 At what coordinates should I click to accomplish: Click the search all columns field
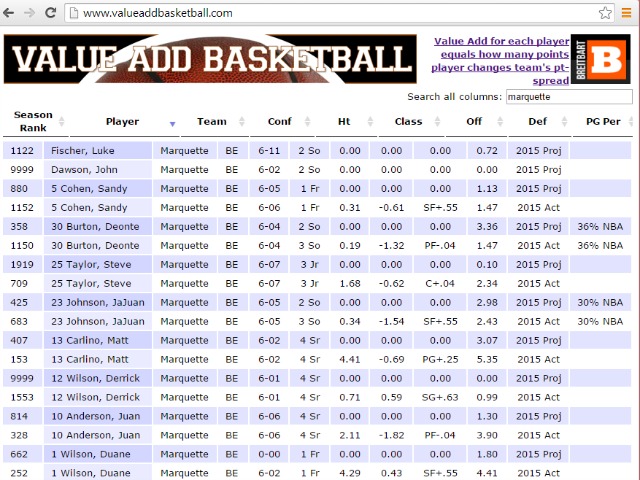pyautogui.click(x=569, y=97)
